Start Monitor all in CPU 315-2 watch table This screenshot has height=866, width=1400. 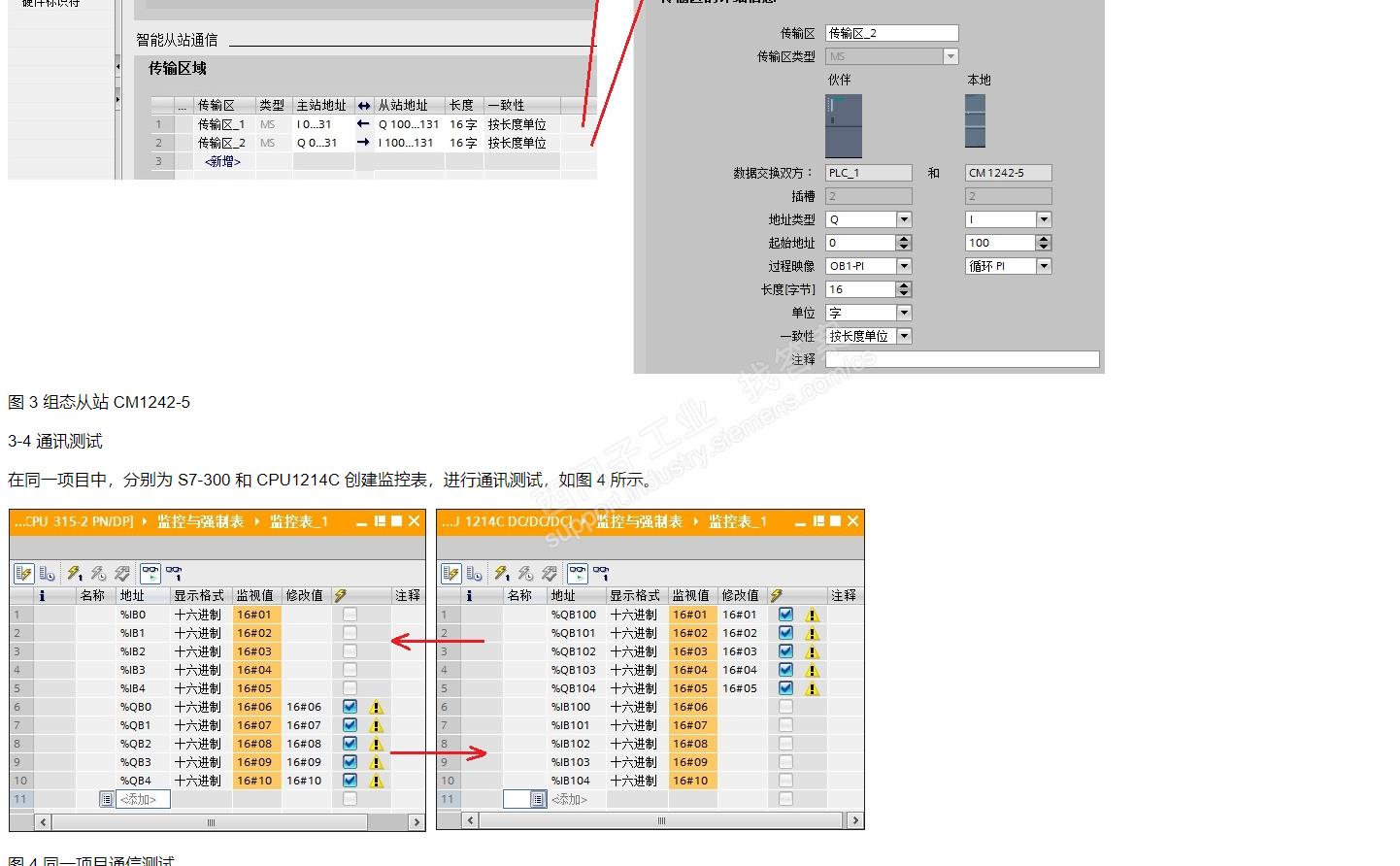point(150,574)
